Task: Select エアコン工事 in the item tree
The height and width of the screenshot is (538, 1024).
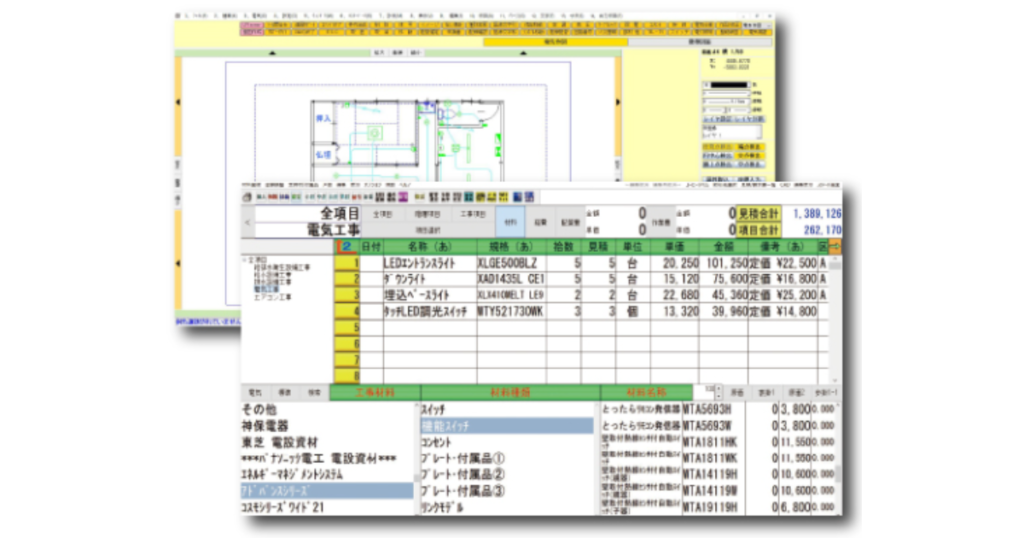Action: [272, 297]
